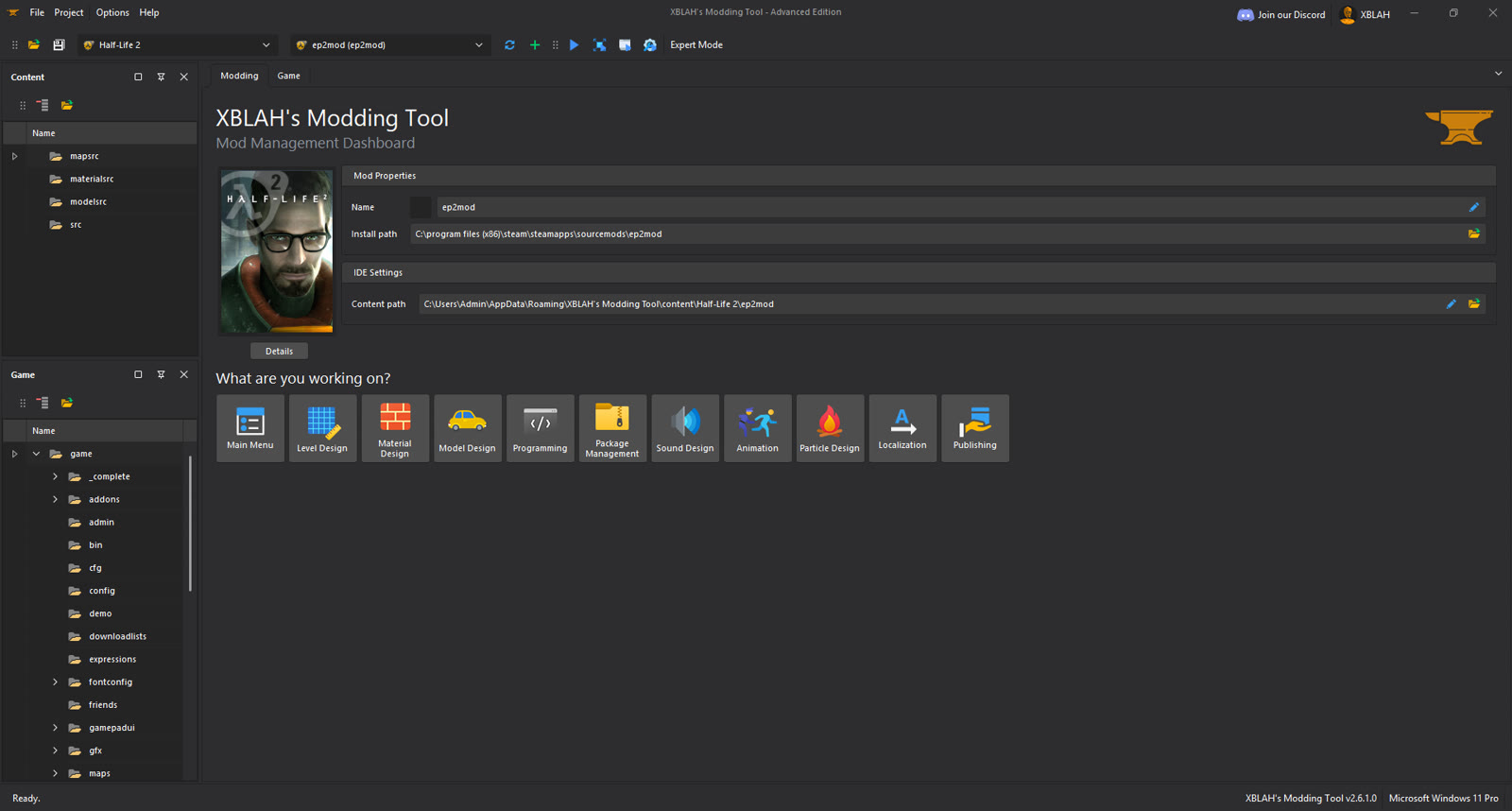1512x811 pixels.
Task: Select the materialsrc folder in Content
Action: click(x=92, y=179)
